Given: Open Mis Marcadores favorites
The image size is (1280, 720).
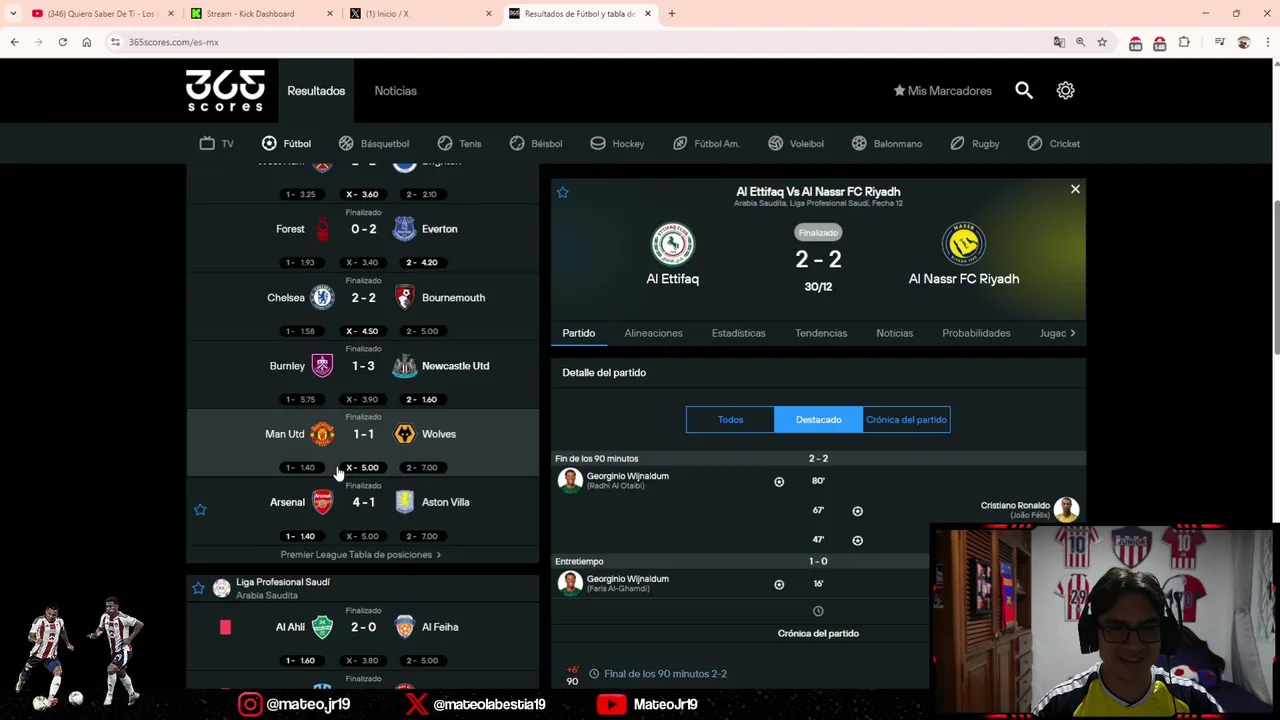Looking at the screenshot, I should [x=942, y=91].
